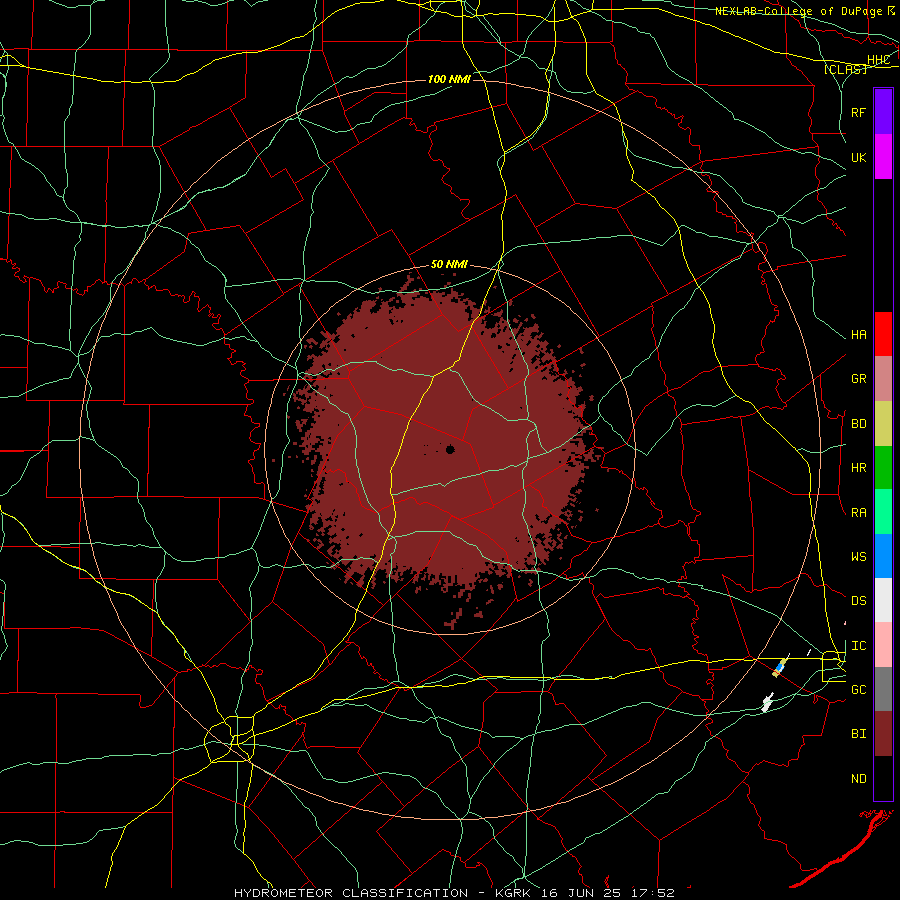Click the HA legend label

point(858,335)
